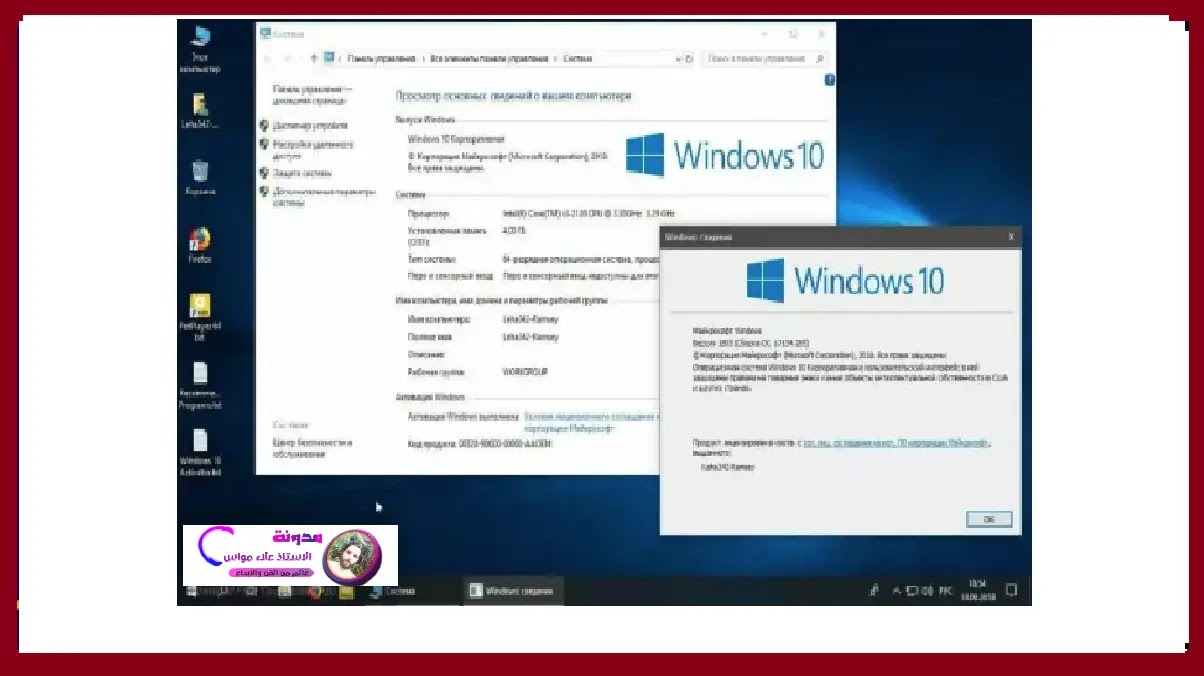This screenshot has height=676, width=1204.
Task: Click the volume speaker tray icon
Action: [x=925, y=591]
